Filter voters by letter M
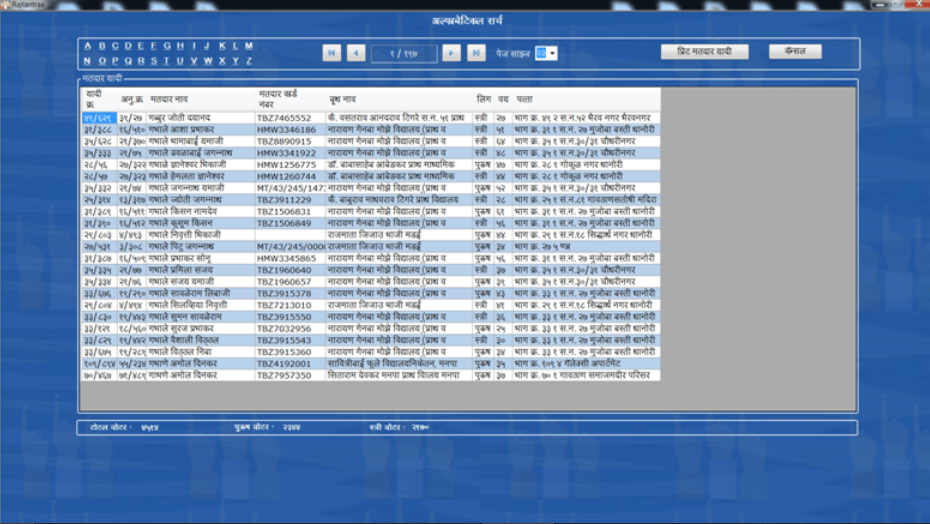 pos(248,46)
